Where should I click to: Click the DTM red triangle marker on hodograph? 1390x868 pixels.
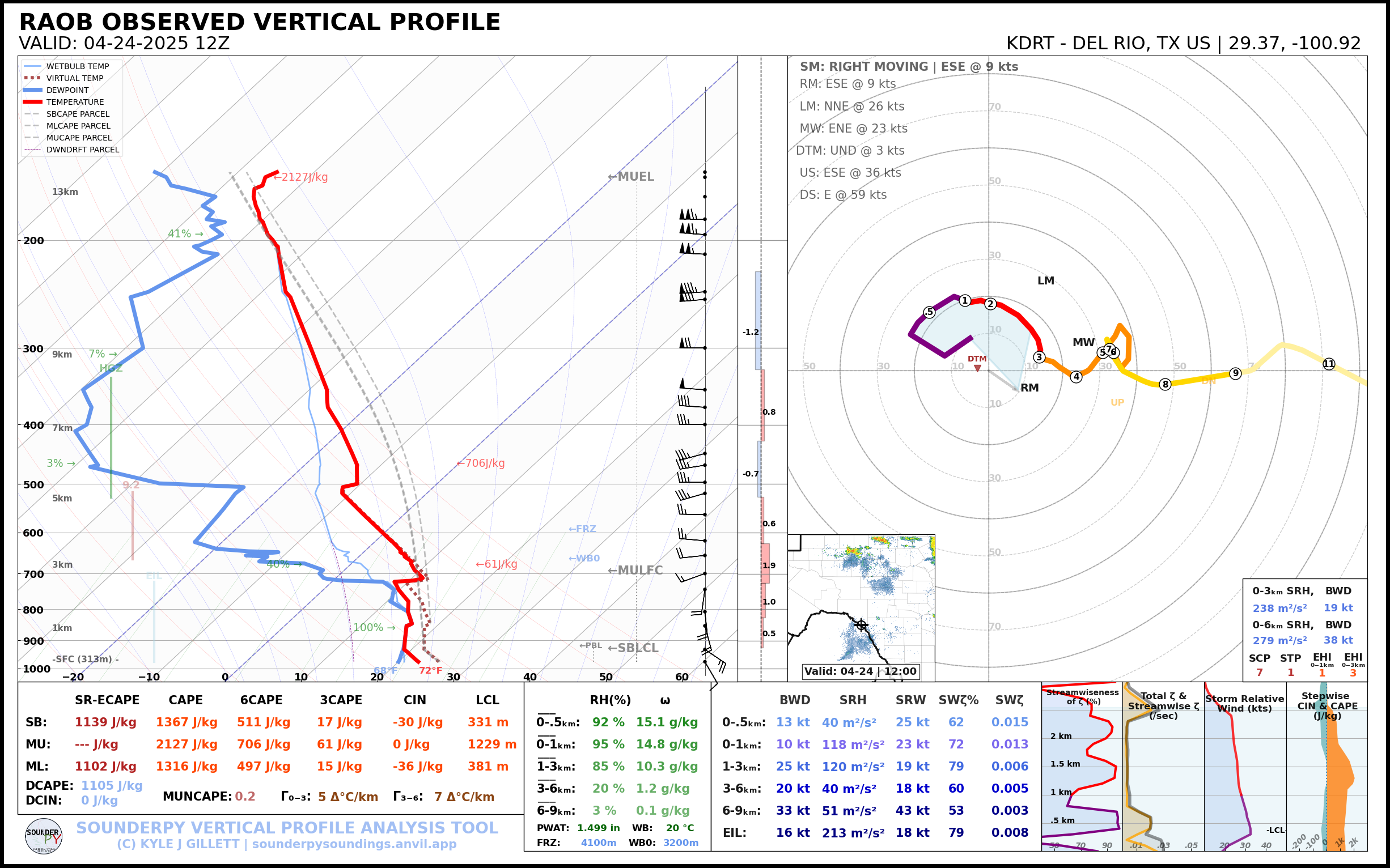click(x=977, y=368)
